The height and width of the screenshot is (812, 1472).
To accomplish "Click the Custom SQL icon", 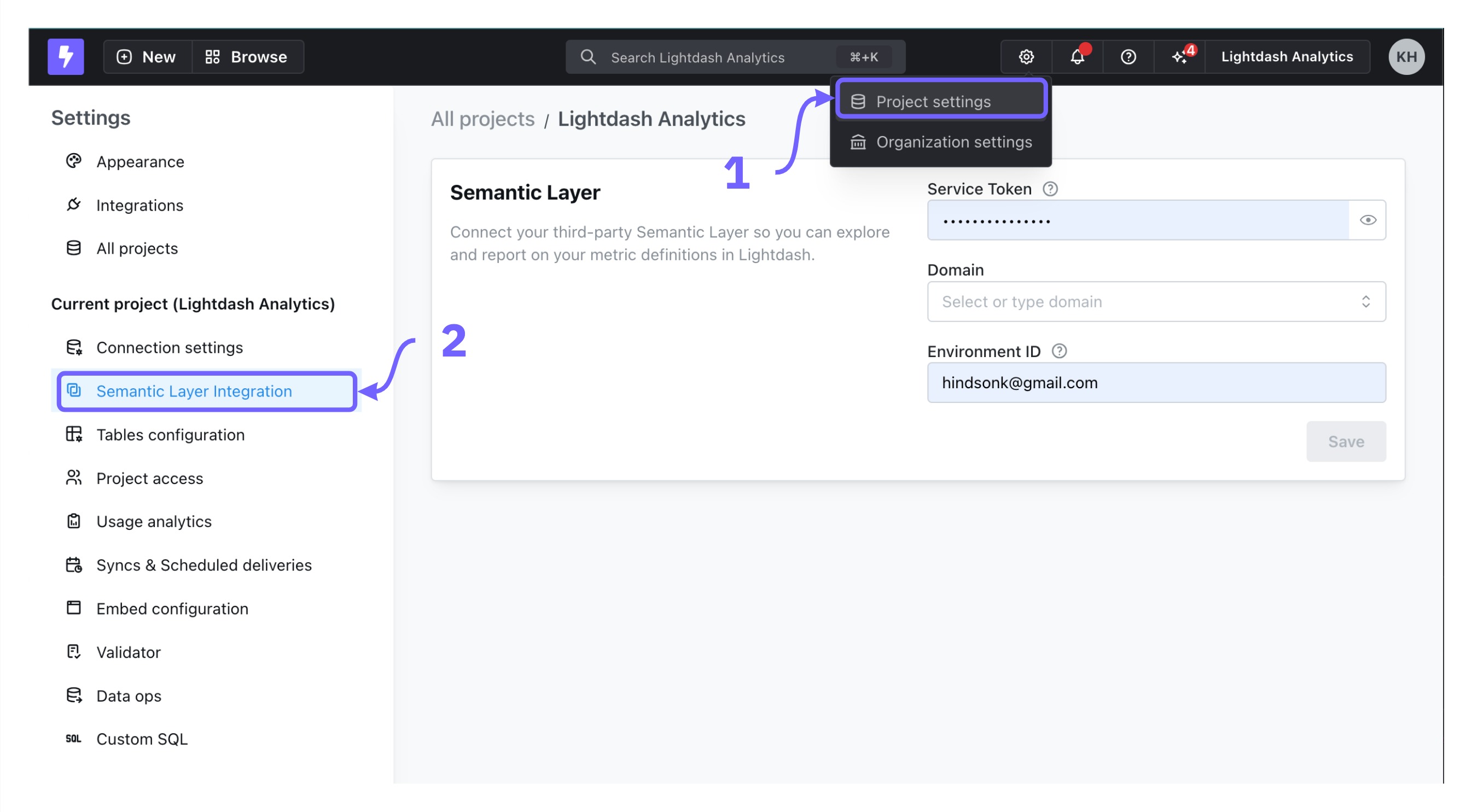I will point(74,739).
